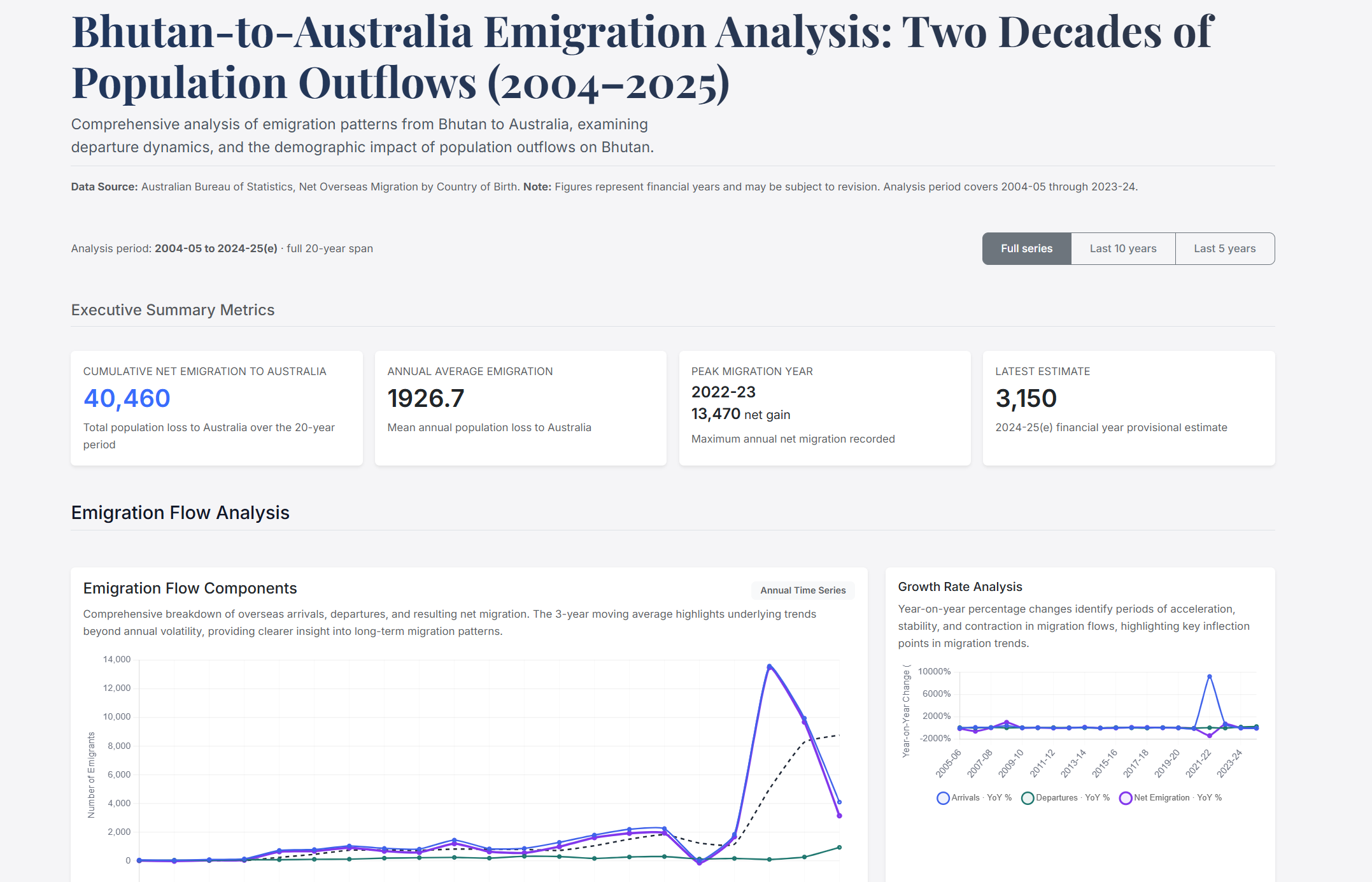The image size is (1372, 882).
Task: Click the final purple net emigration point
Action: 839,816
